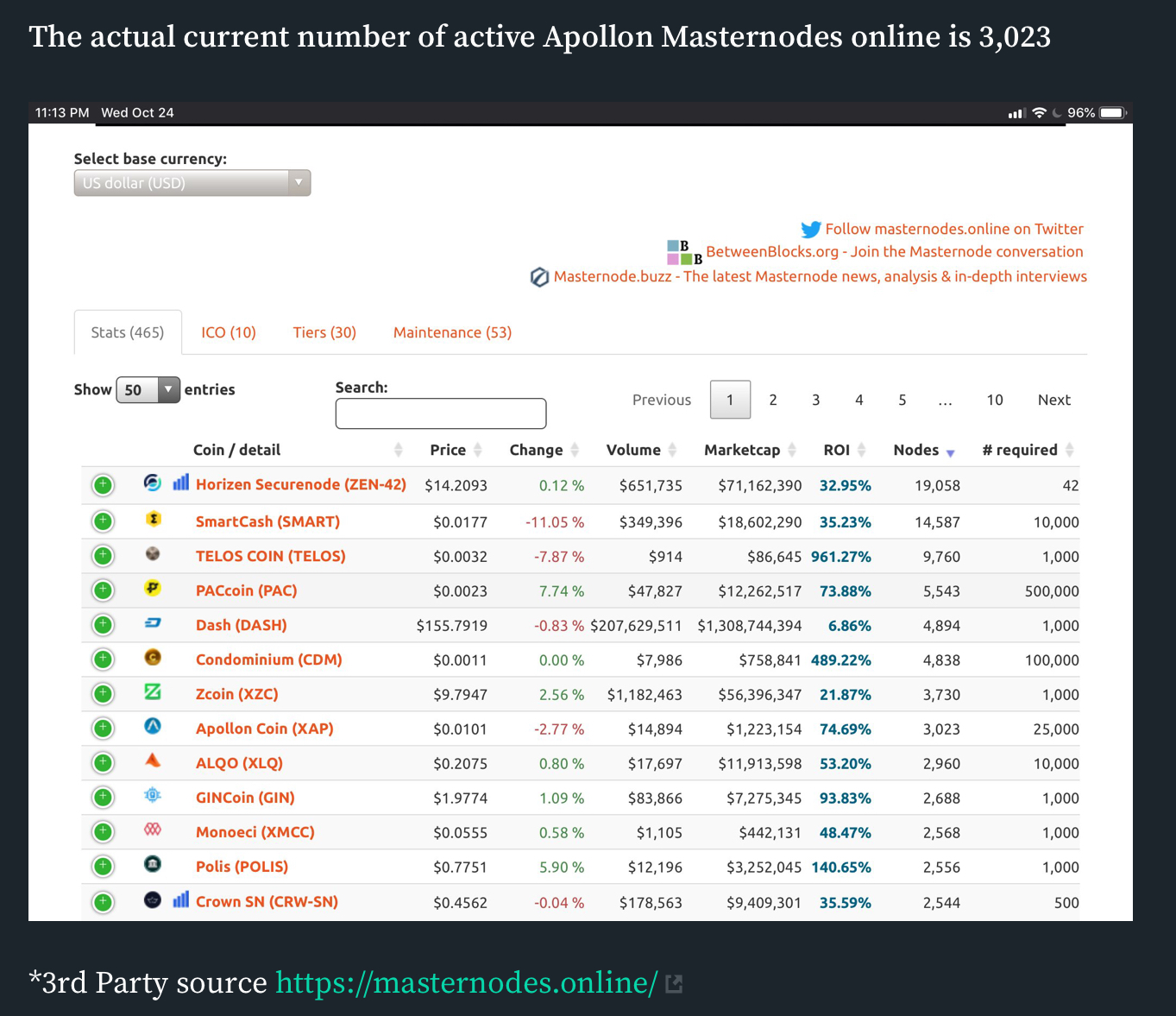This screenshot has height=1016, width=1176.
Task: Switch to the Stats (465) tab
Action: coord(128,332)
